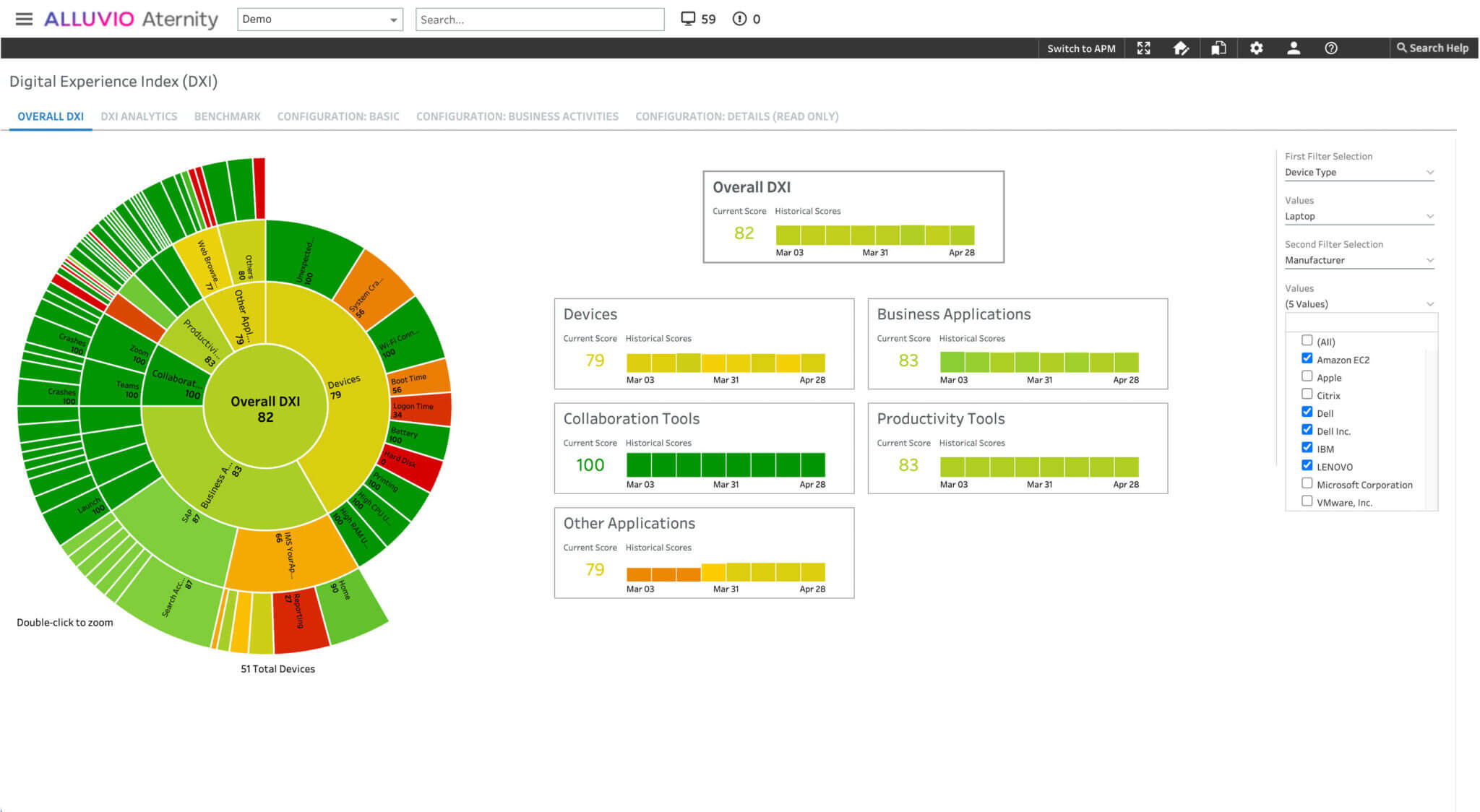Switch to the DXI ANALYTICS tab
The image size is (1480, 812).
tap(139, 116)
